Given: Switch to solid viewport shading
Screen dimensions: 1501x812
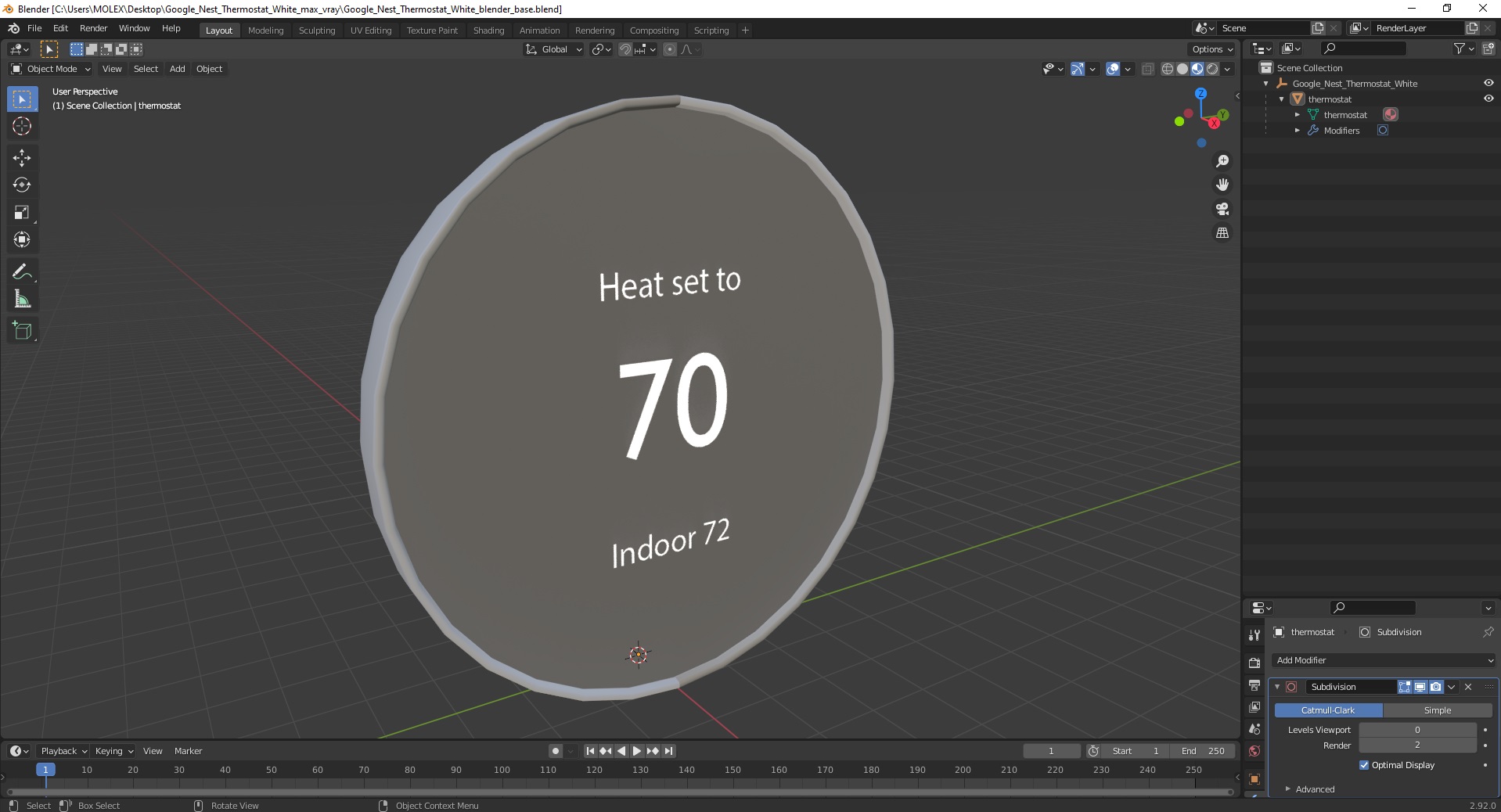Looking at the screenshot, I should pyautogui.click(x=1182, y=69).
